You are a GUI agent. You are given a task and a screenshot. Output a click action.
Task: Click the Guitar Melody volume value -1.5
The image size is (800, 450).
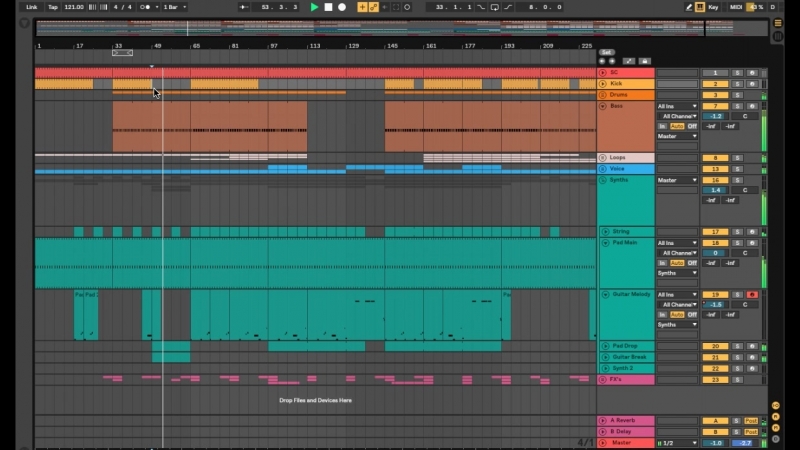(x=715, y=305)
